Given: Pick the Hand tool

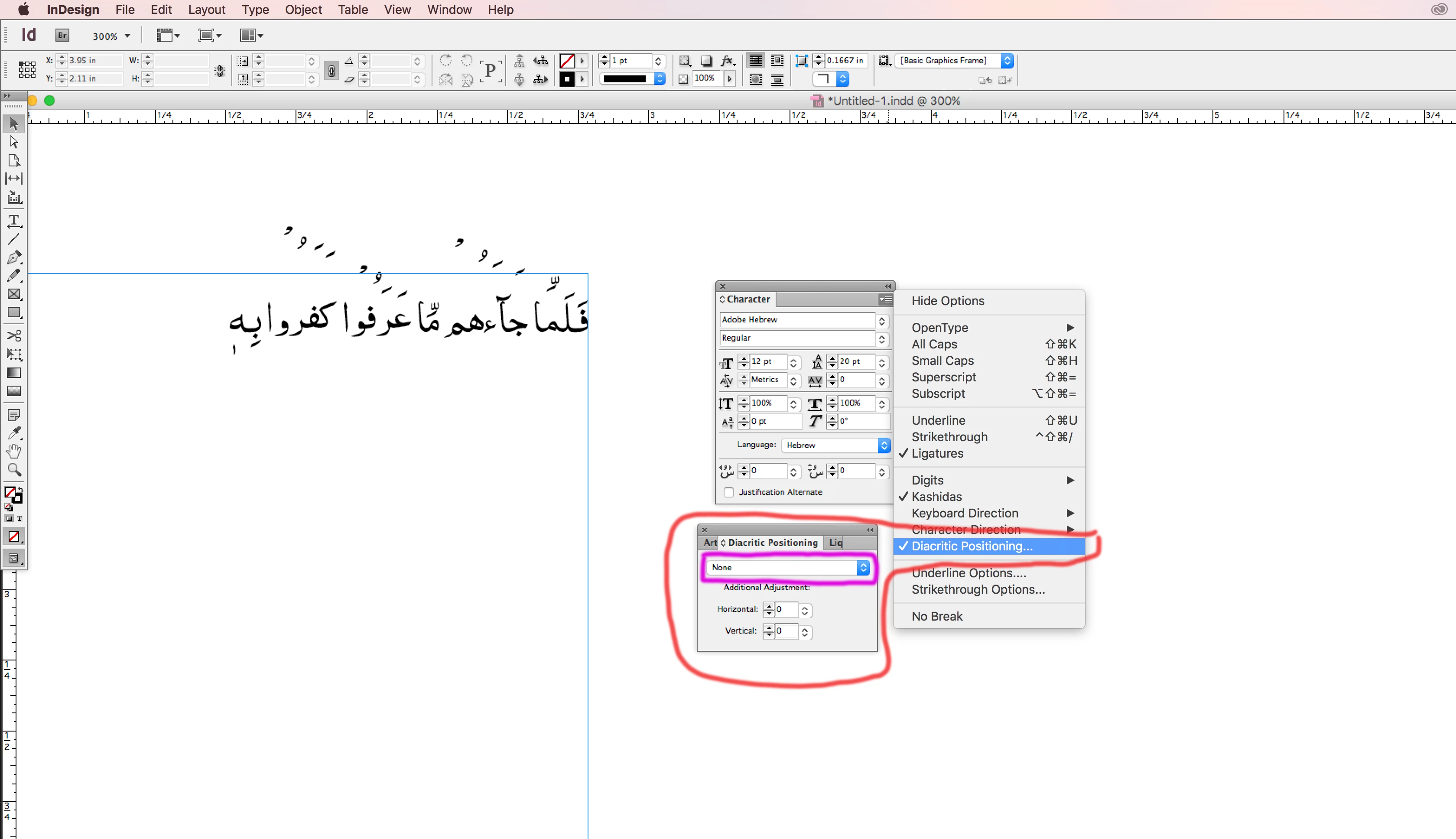Looking at the screenshot, I should tap(14, 451).
